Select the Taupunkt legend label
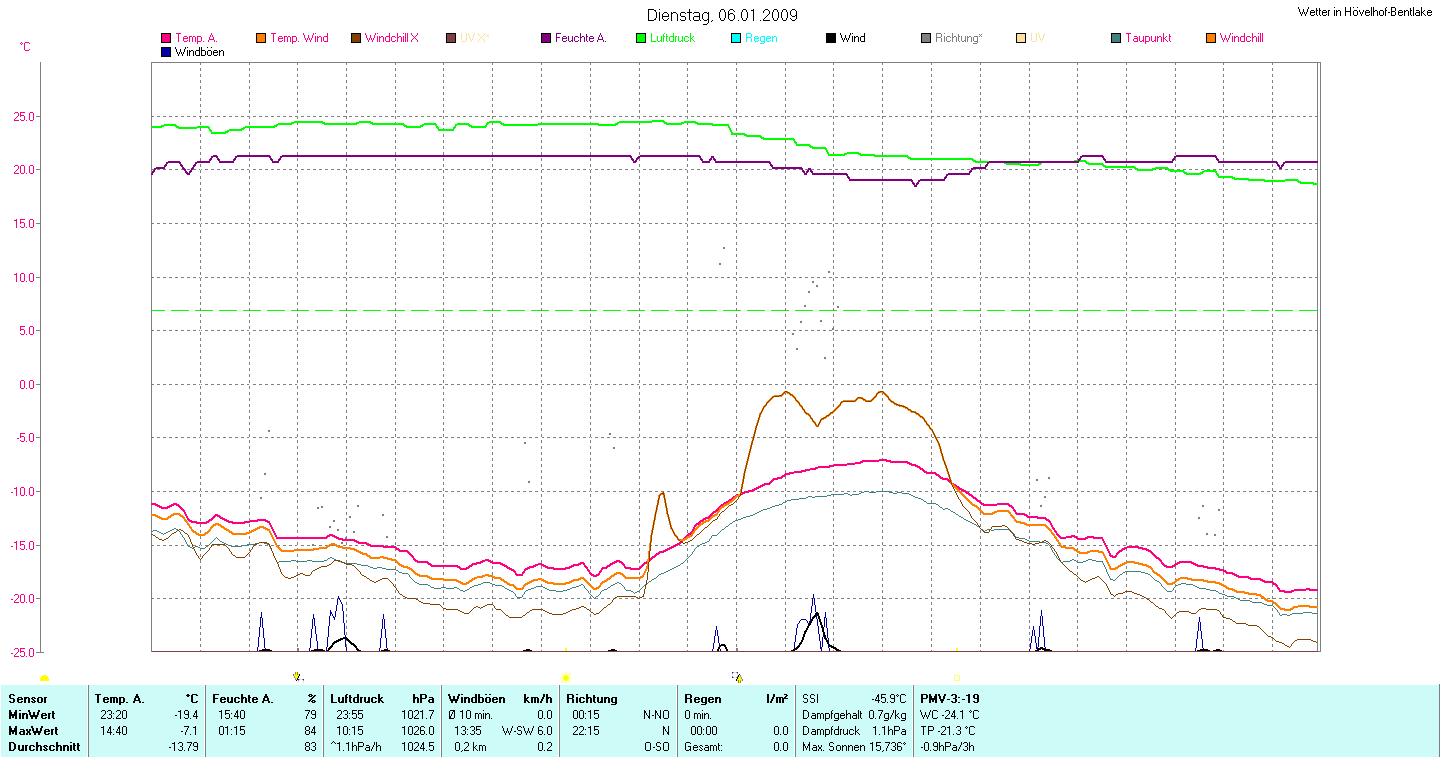Viewport: 1440px width, 757px height. click(1148, 38)
